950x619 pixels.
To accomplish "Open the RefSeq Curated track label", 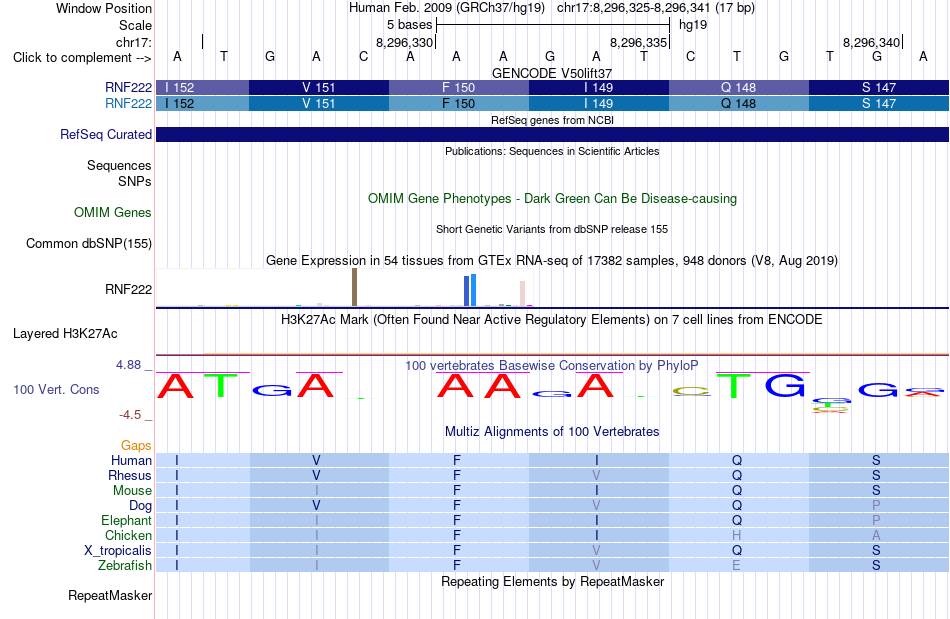I will pos(106,134).
